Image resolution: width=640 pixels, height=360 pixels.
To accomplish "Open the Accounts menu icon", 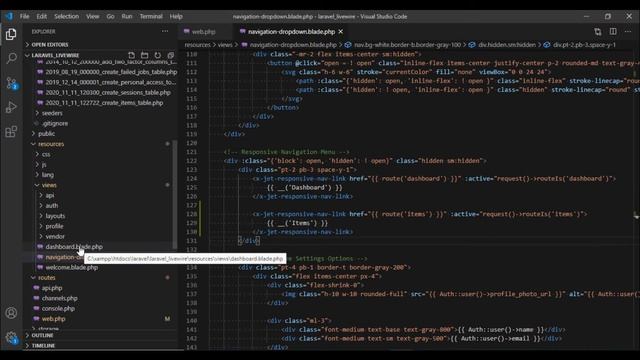I will [x=11, y=313].
